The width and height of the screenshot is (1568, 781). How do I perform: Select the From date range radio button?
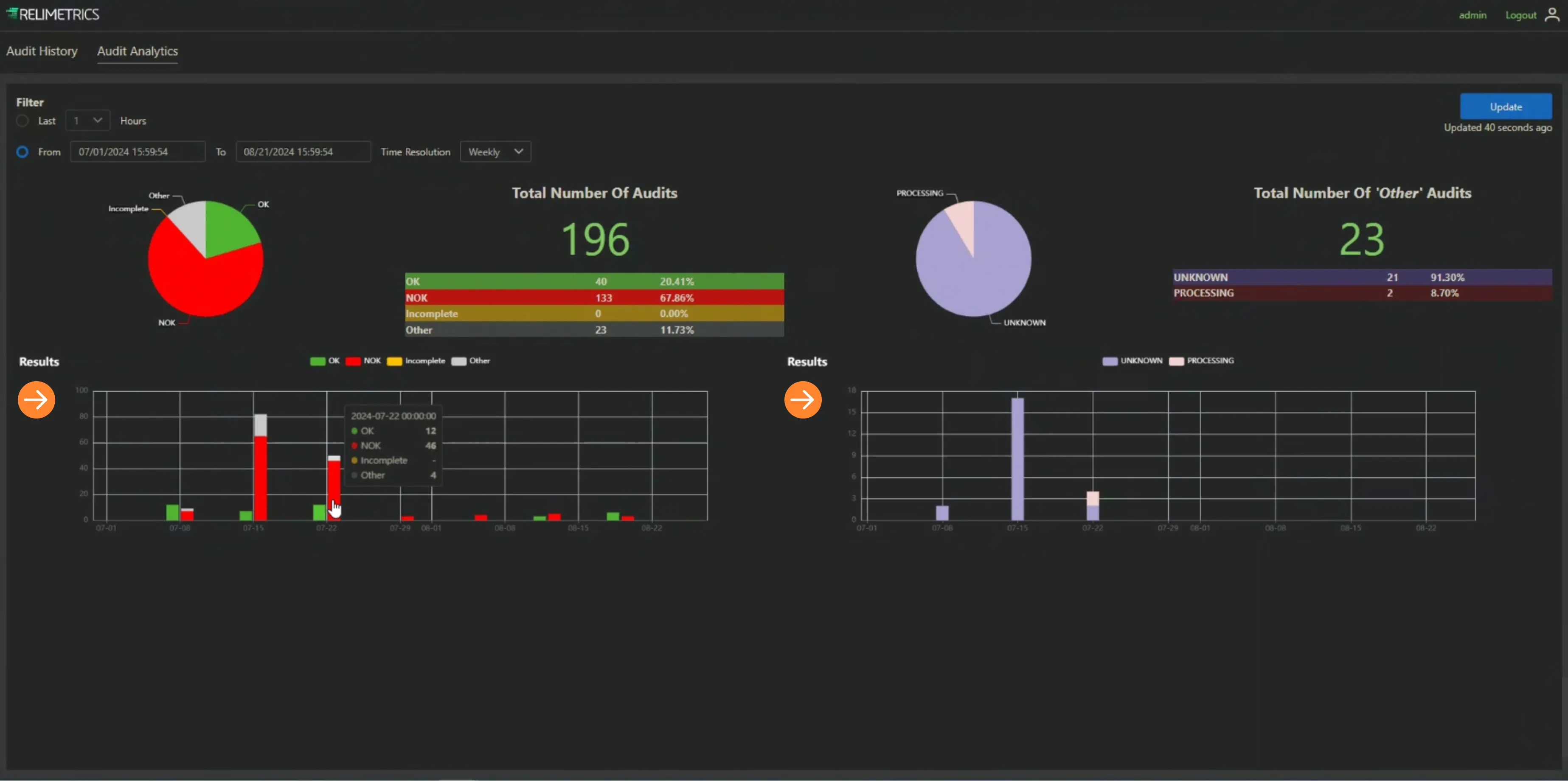pyautogui.click(x=22, y=152)
